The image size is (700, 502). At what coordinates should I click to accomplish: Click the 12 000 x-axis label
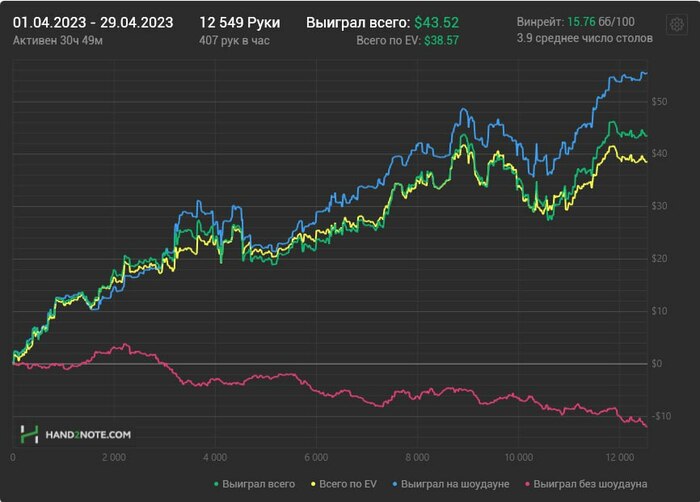620,457
